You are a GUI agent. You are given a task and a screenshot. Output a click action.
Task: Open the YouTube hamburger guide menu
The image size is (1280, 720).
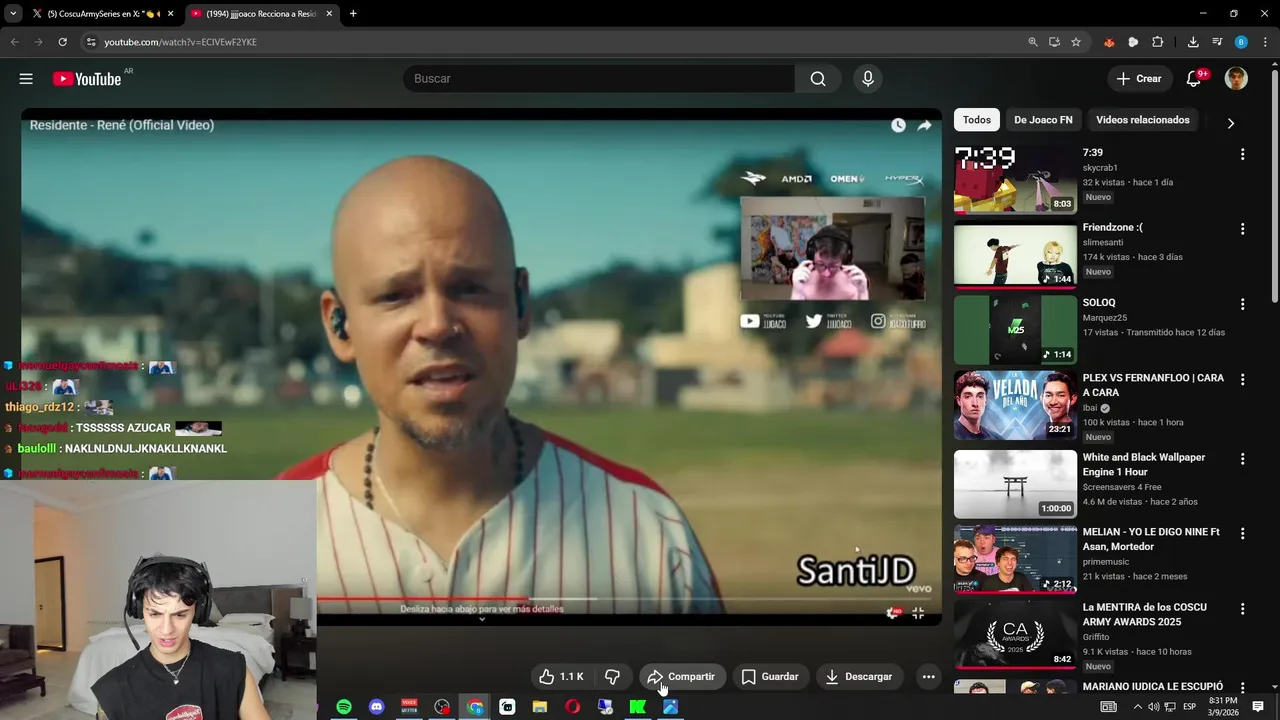pos(26,79)
